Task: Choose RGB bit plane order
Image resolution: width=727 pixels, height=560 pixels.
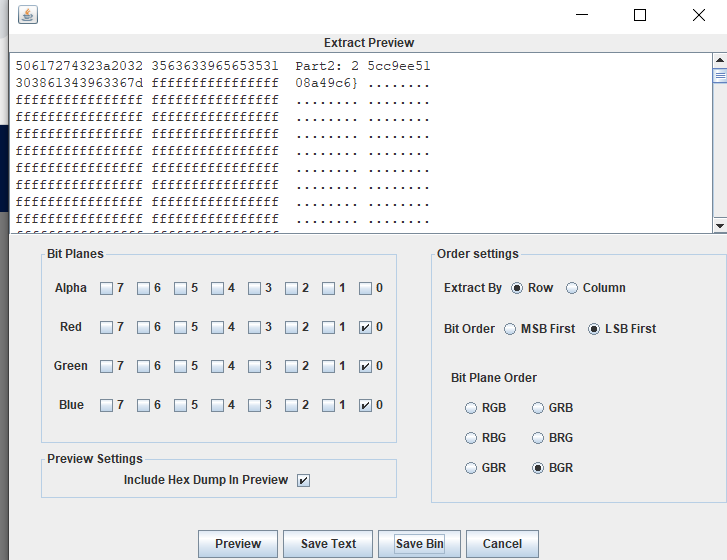Action: [x=471, y=408]
